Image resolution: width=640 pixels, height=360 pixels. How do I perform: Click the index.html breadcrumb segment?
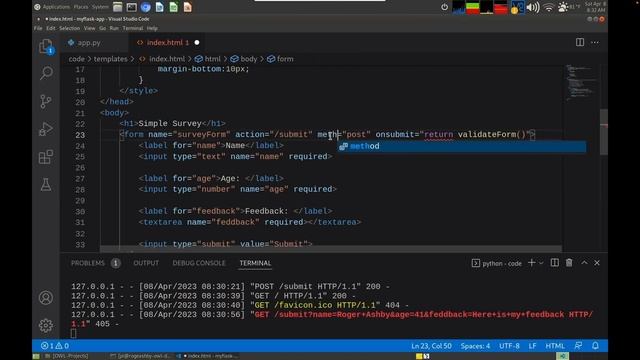tap(162, 59)
